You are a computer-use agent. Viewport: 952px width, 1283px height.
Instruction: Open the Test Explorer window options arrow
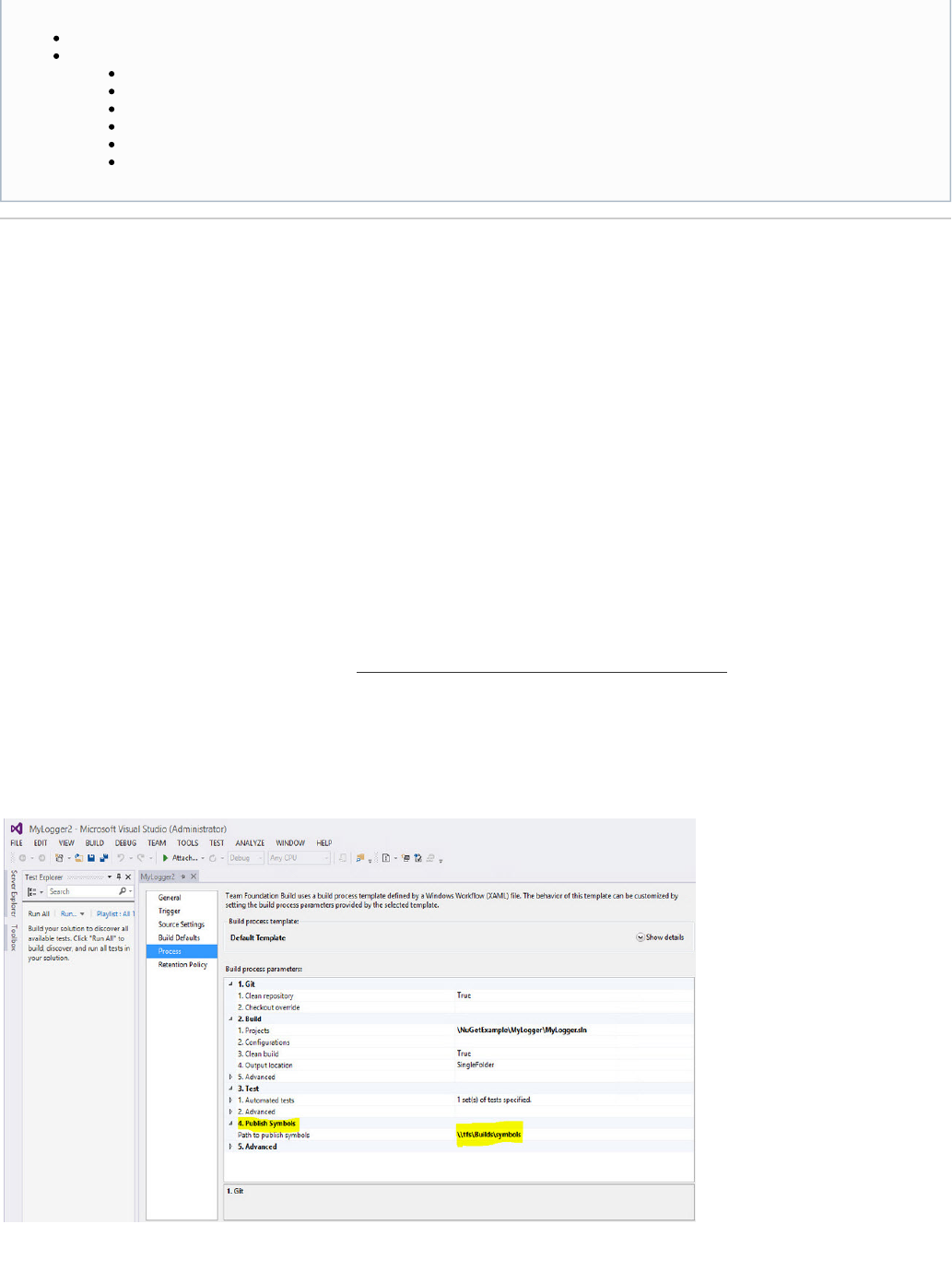click(109, 877)
